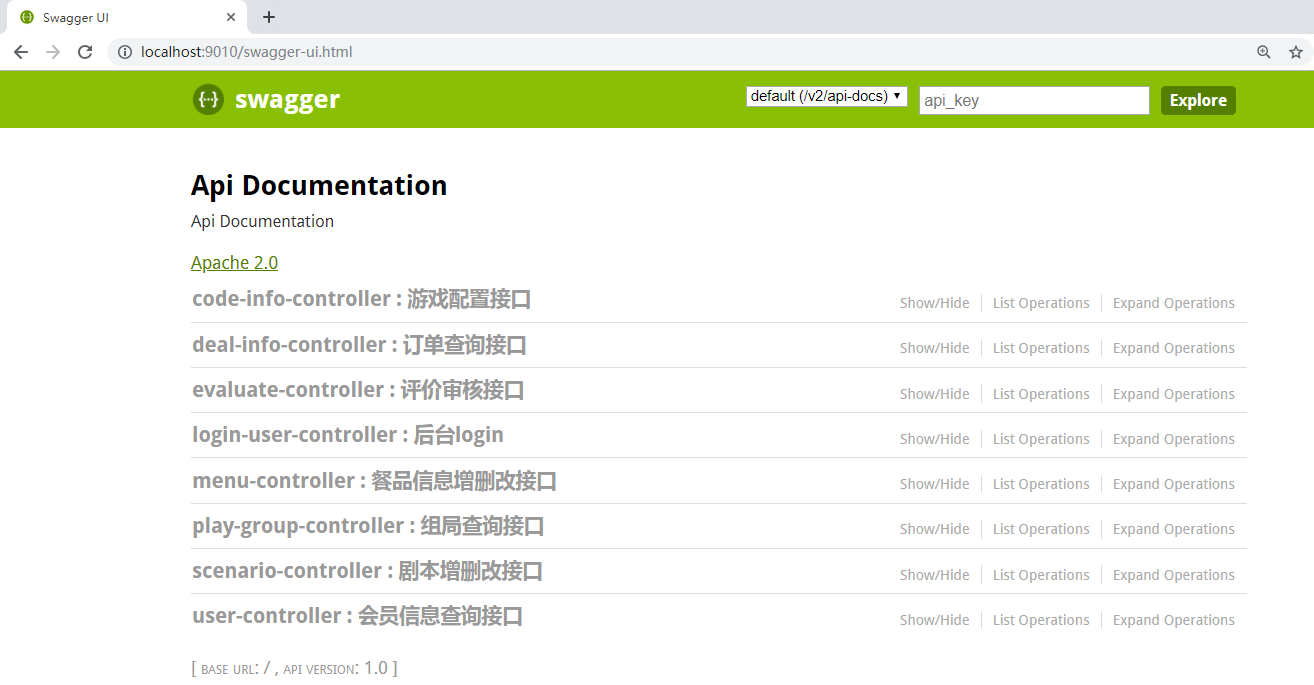The image size is (1314, 685).
Task: List Operations for play-group-controller
Action: [x=1041, y=529]
